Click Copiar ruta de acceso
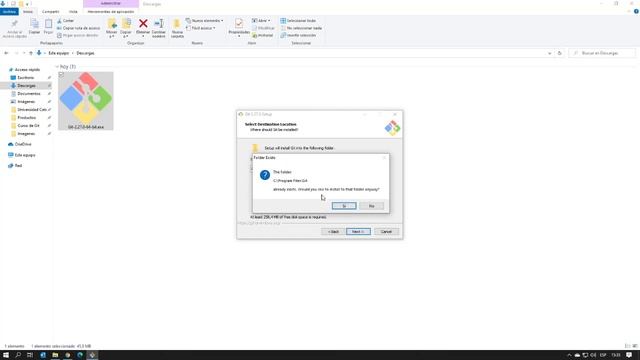This screenshot has height=360, width=640. coord(78,28)
